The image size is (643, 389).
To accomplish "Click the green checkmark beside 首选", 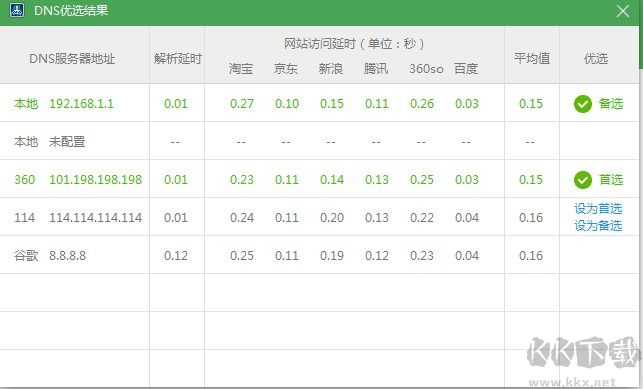I will pyautogui.click(x=583, y=180).
